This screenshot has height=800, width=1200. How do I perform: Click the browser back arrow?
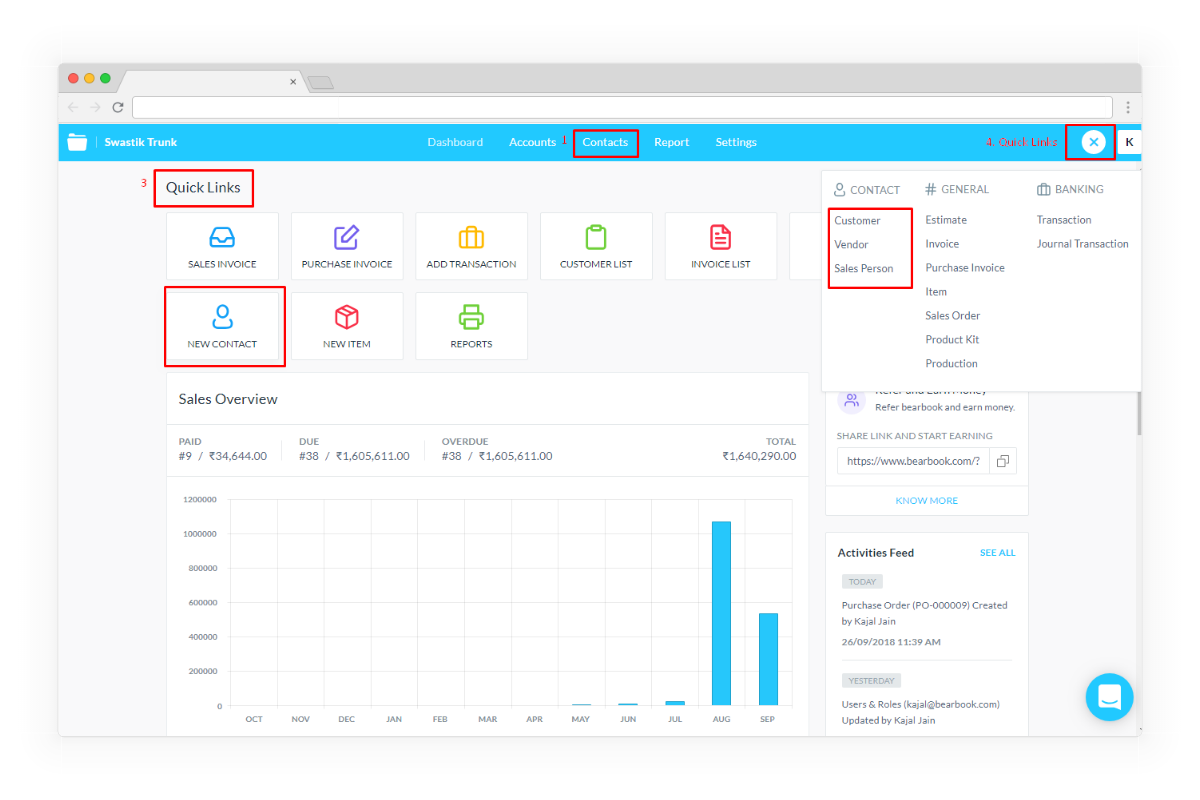coord(73,107)
